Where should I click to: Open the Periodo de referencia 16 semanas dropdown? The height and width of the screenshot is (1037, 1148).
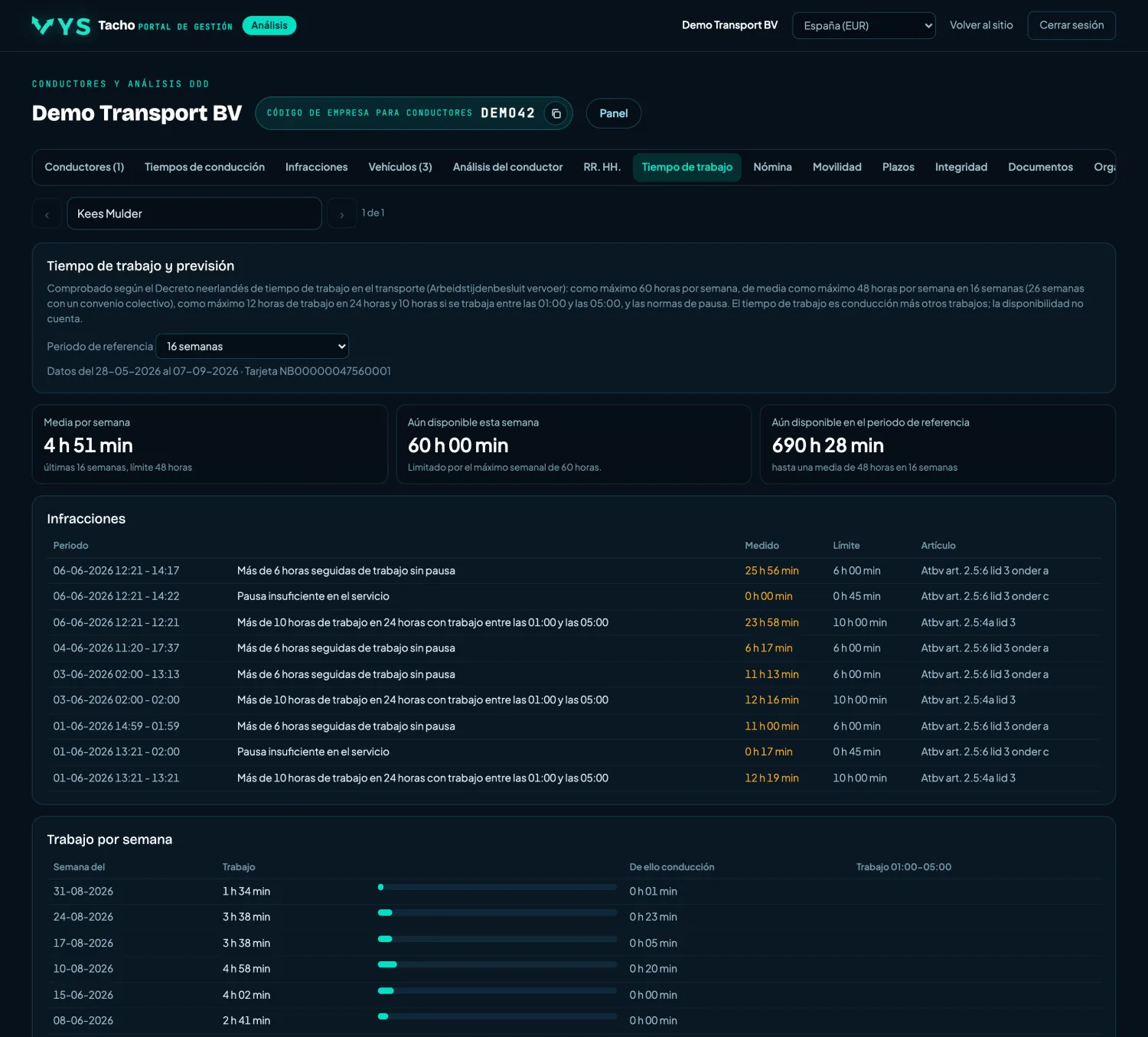coord(253,346)
